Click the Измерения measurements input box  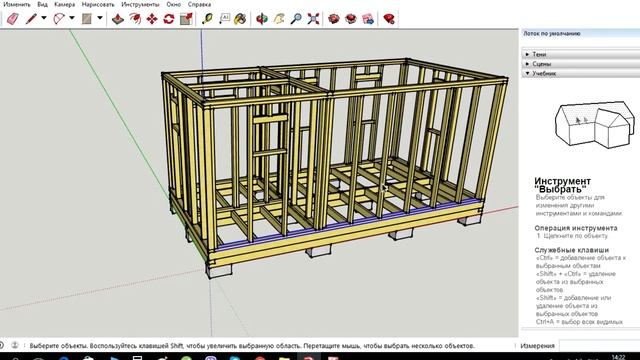click(599, 346)
